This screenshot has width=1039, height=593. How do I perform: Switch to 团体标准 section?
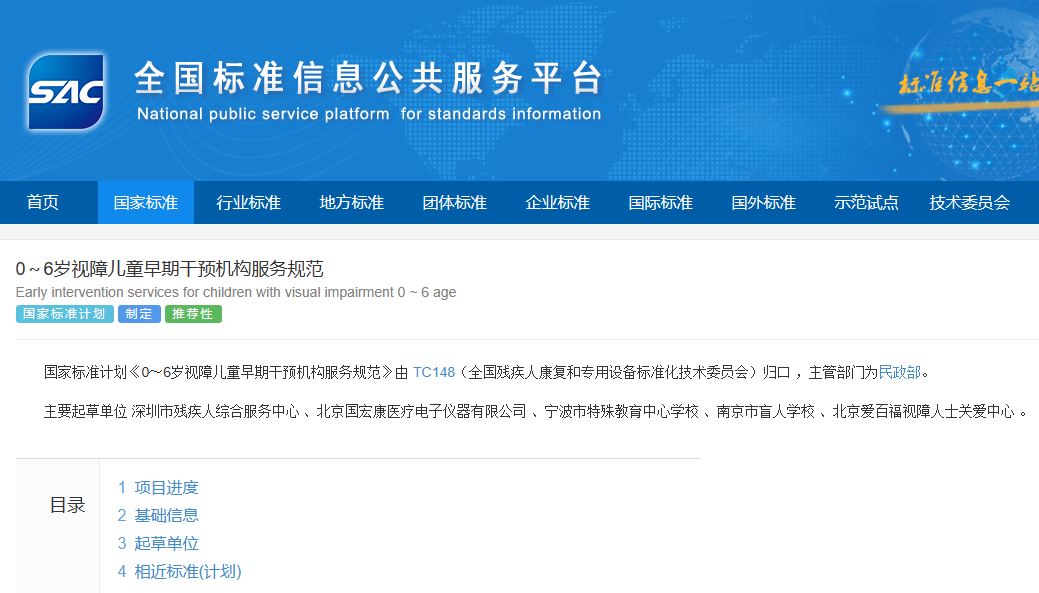(x=455, y=202)
